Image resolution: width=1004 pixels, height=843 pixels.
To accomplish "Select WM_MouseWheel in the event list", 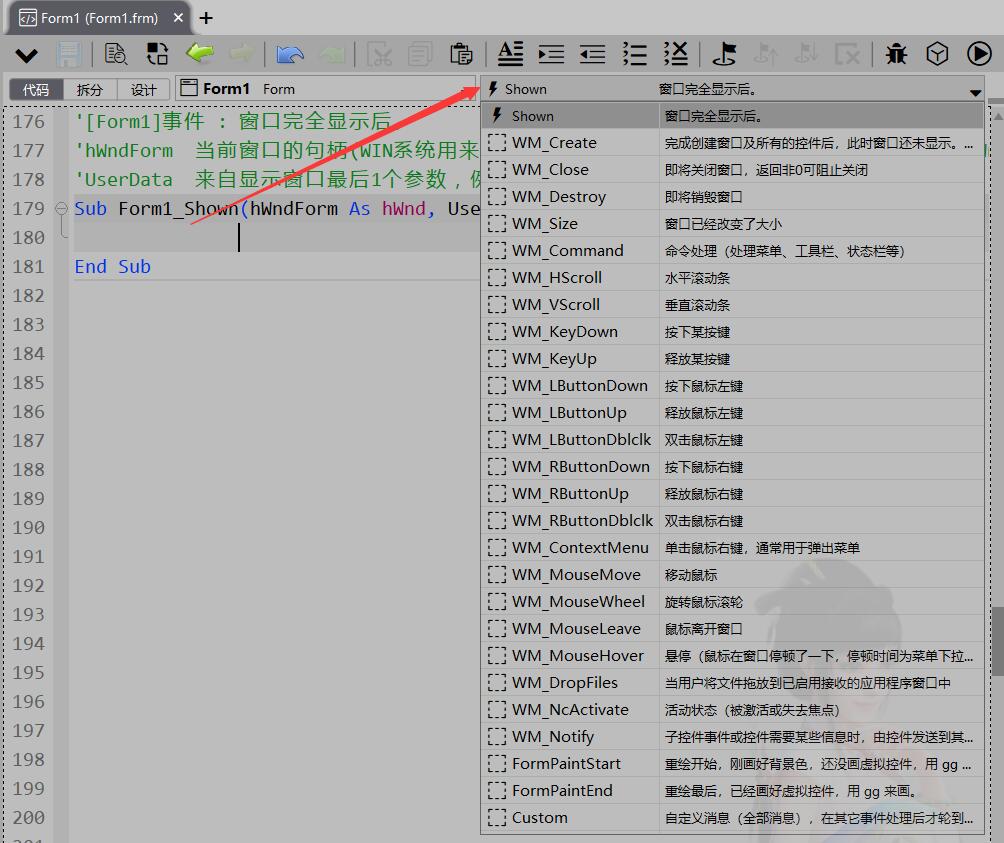I will pos(578,602).
